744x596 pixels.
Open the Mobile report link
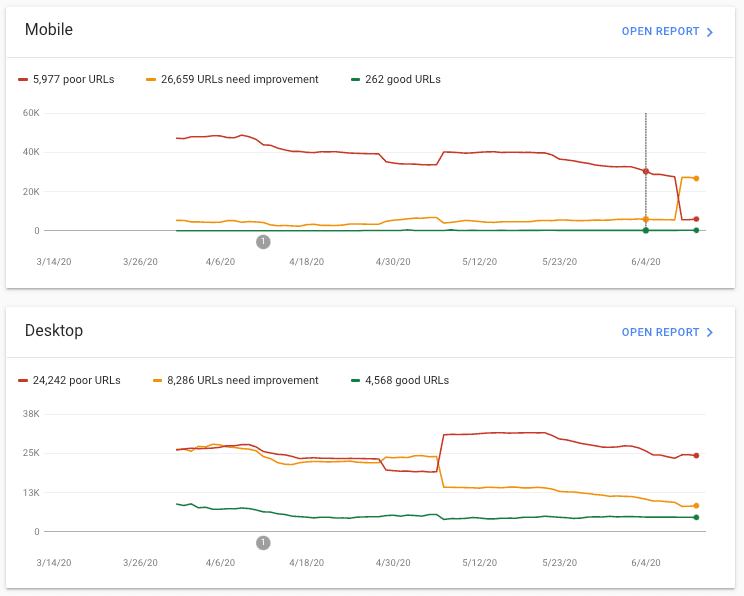click(x=660, y=31)
